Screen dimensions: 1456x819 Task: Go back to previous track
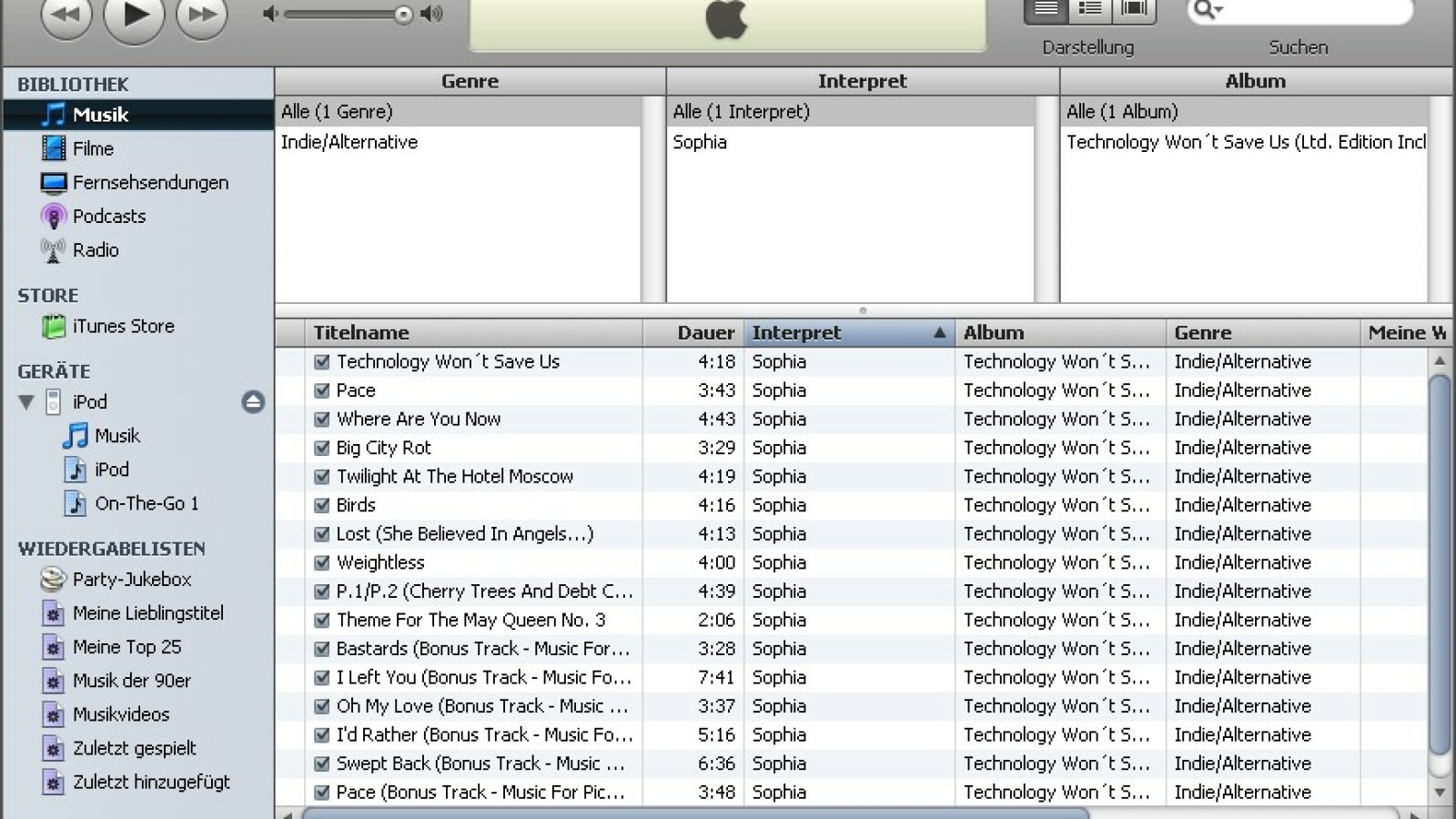click(66, 15)
